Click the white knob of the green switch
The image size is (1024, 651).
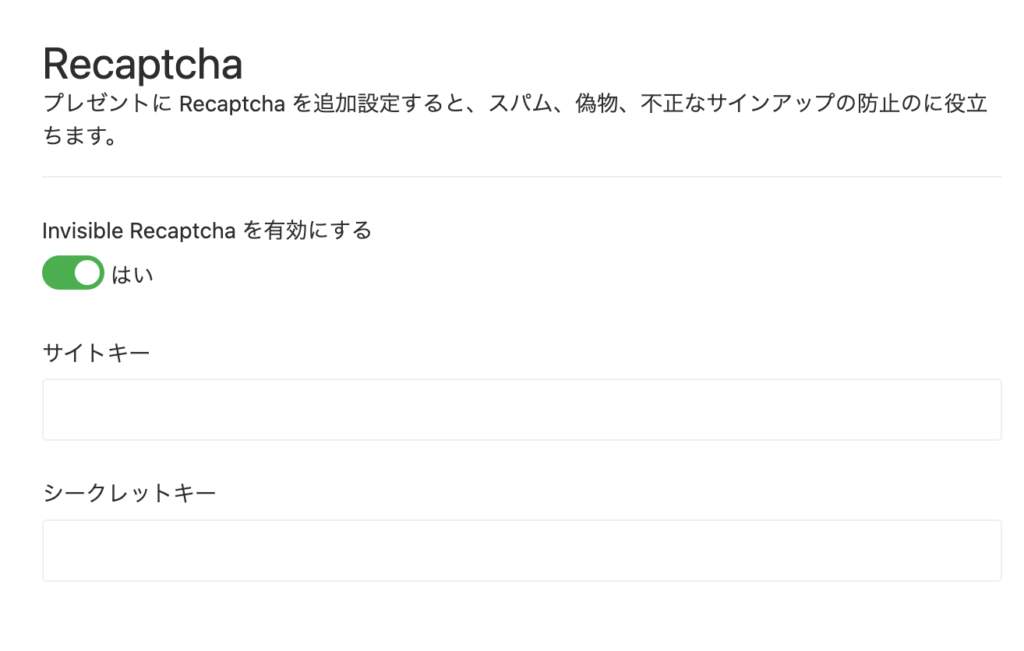(x=88, y=273)
